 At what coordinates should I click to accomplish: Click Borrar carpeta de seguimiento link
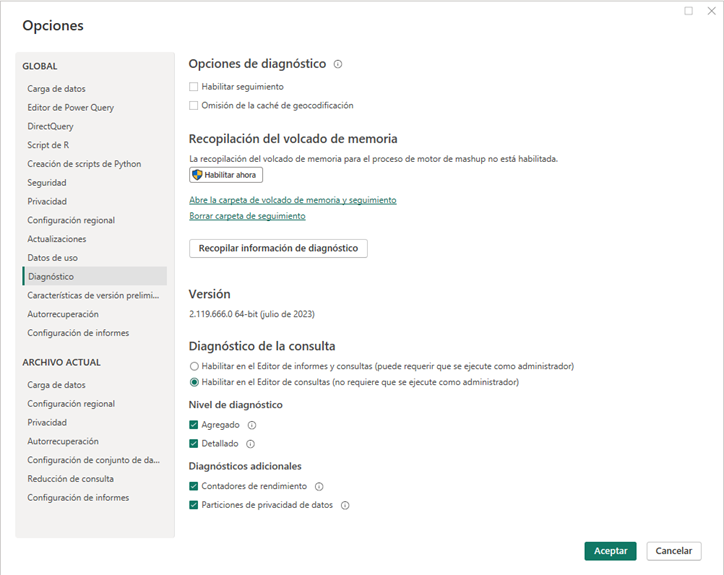(247, 216)
